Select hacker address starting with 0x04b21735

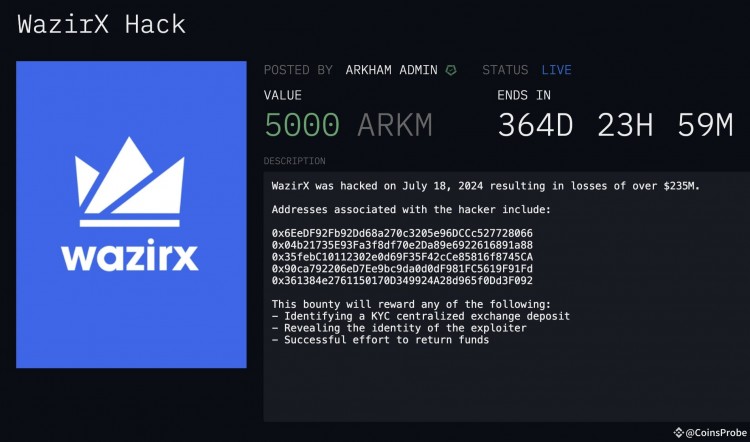(x=402, y=245)
